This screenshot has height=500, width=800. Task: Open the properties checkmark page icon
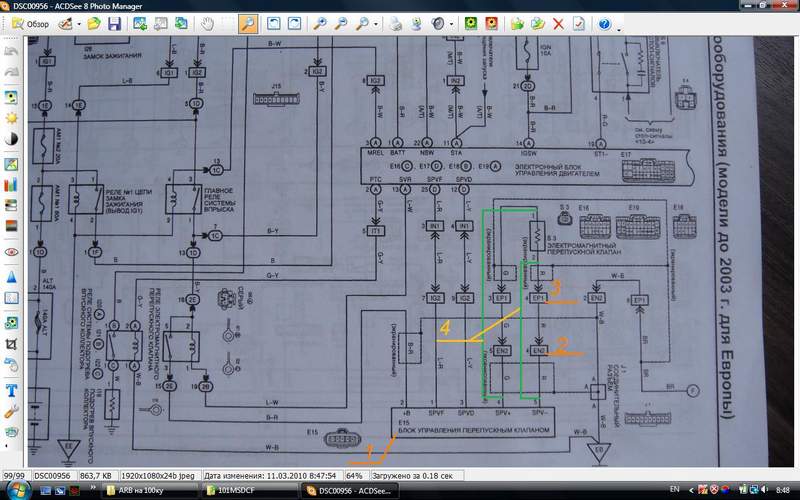pos(579,24)
